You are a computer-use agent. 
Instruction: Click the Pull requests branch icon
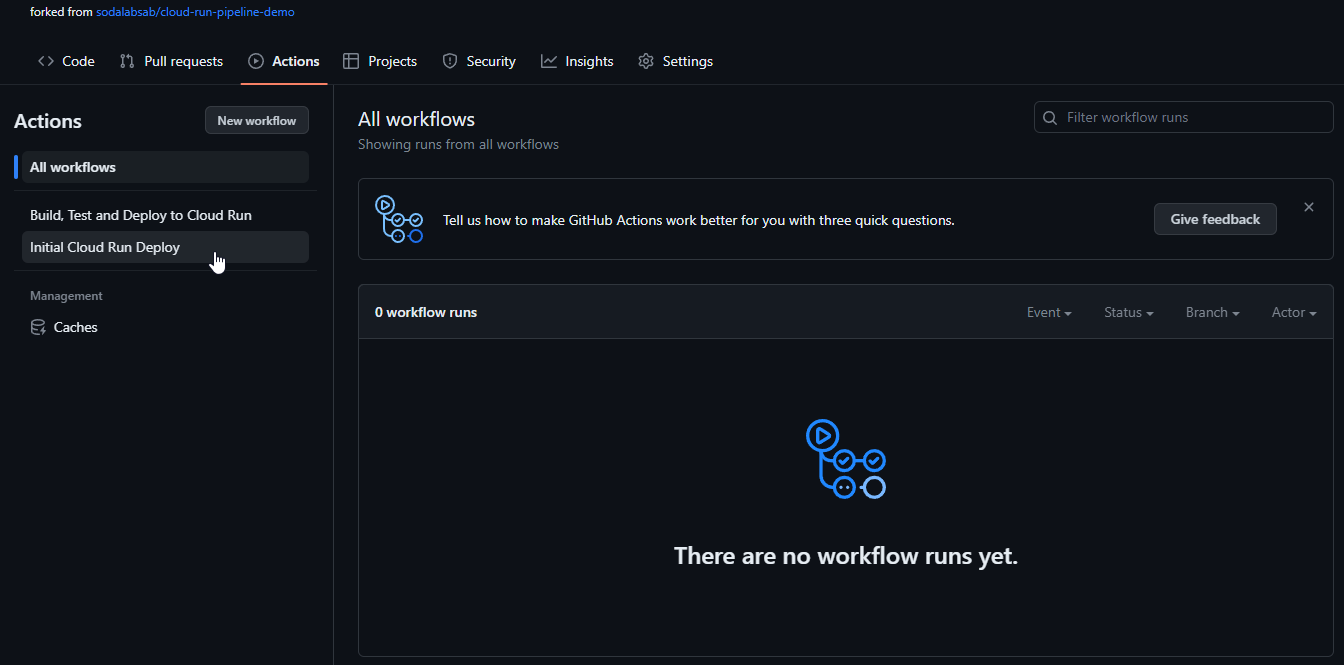click(127, 61)
